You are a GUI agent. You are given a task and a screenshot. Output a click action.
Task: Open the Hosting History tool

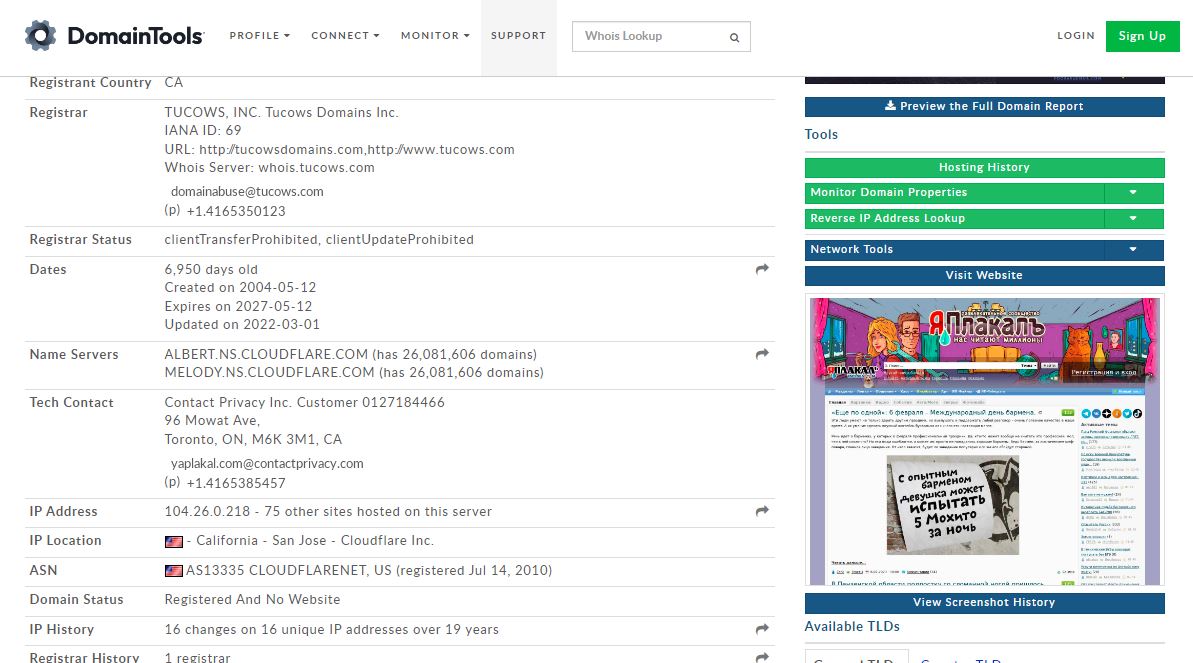tap(985, 167)
